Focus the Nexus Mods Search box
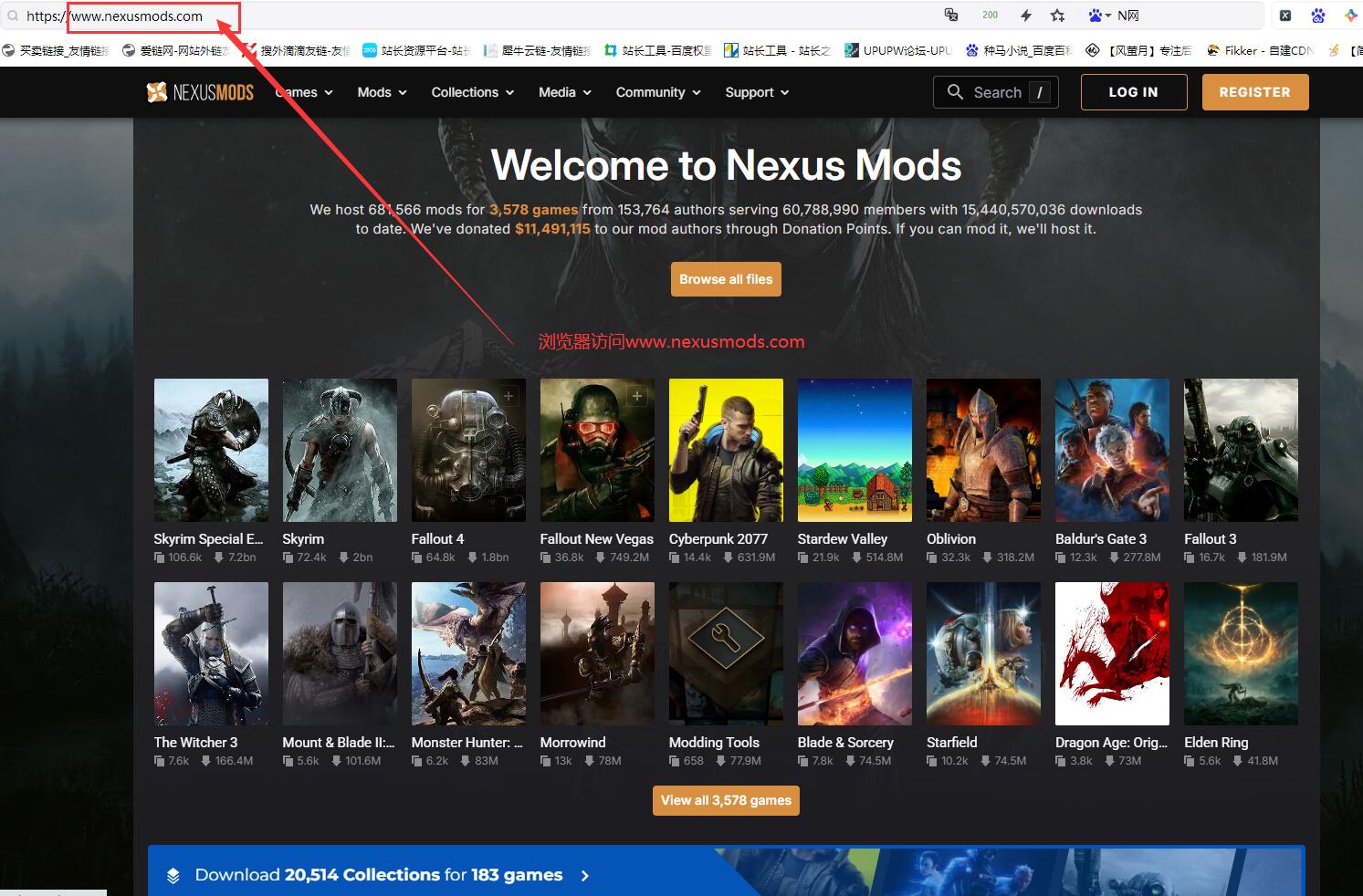 996,92
